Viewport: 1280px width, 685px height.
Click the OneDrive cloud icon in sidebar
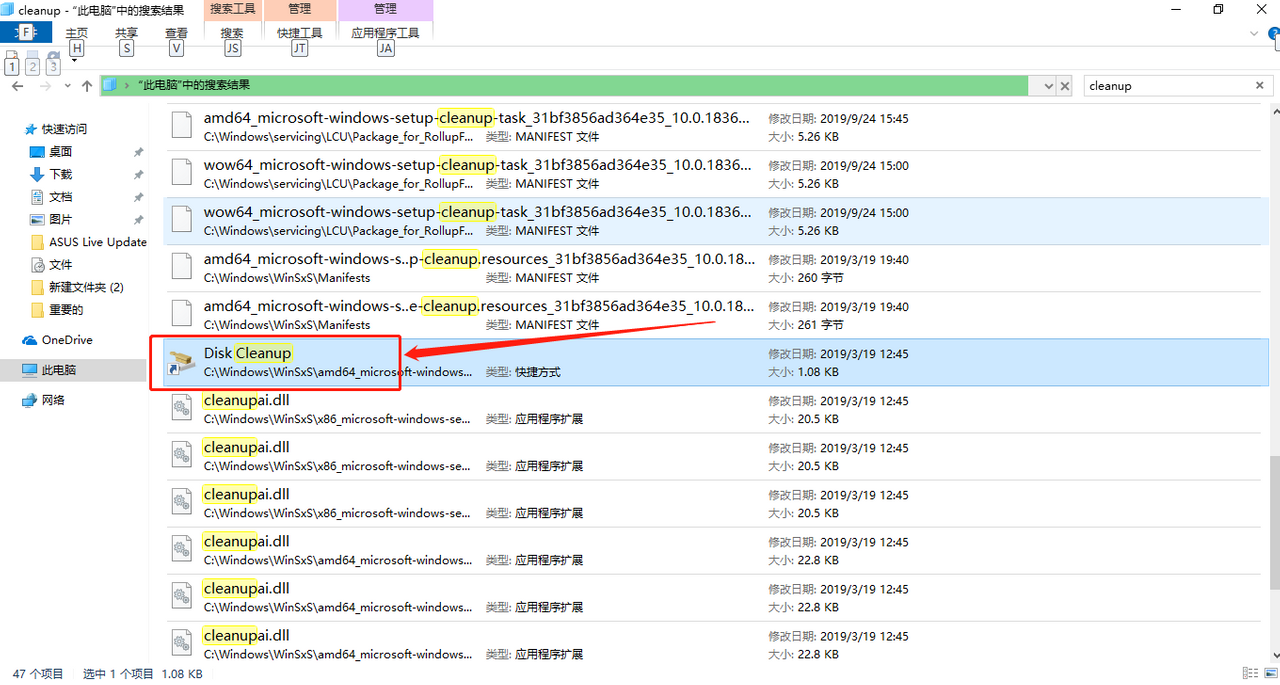coord(30,340)
